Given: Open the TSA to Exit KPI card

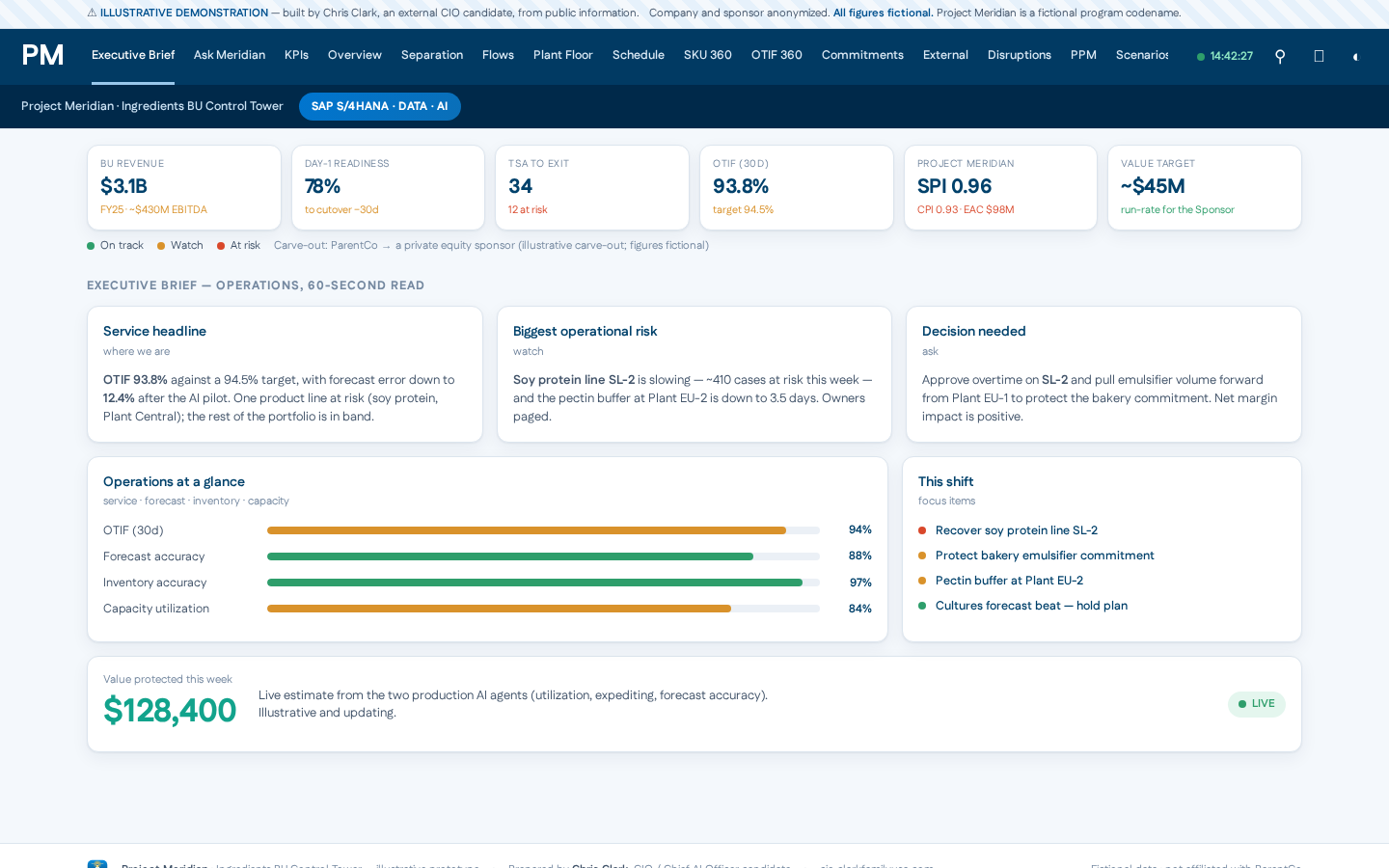Looking at the screenshot, I should click(x=592, y=187).
